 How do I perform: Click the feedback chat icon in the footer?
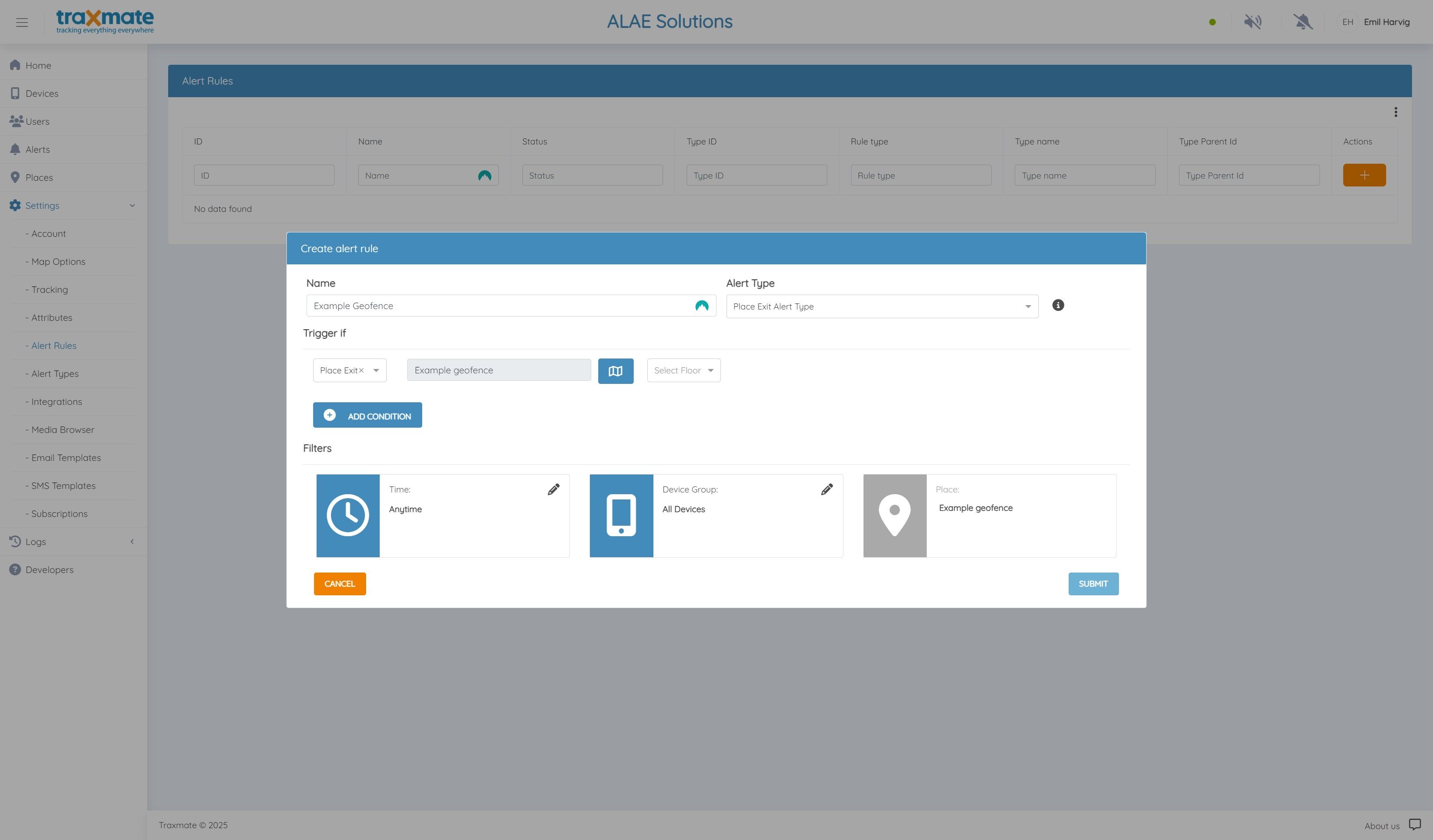click(x=1414, y=824)
